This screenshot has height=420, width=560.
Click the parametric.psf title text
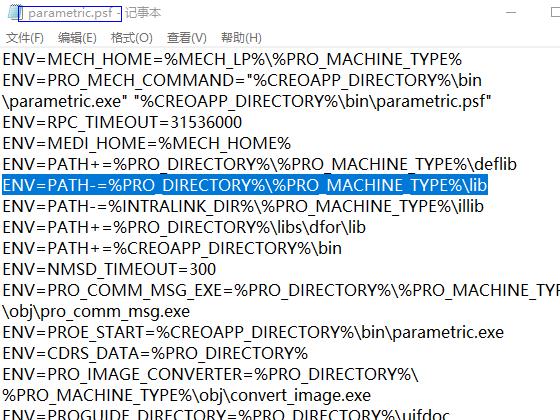70,13
